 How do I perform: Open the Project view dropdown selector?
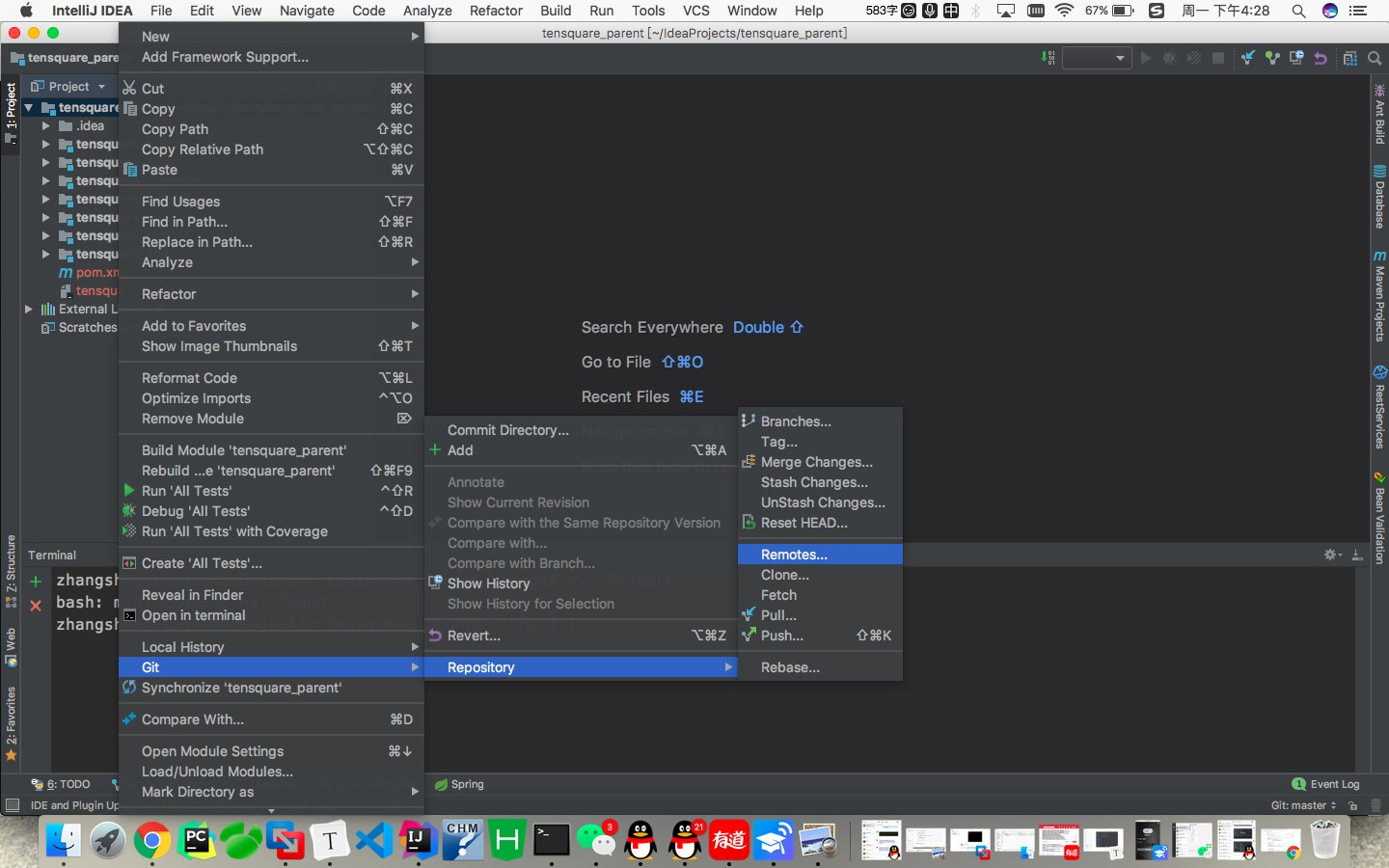[68, 87]
